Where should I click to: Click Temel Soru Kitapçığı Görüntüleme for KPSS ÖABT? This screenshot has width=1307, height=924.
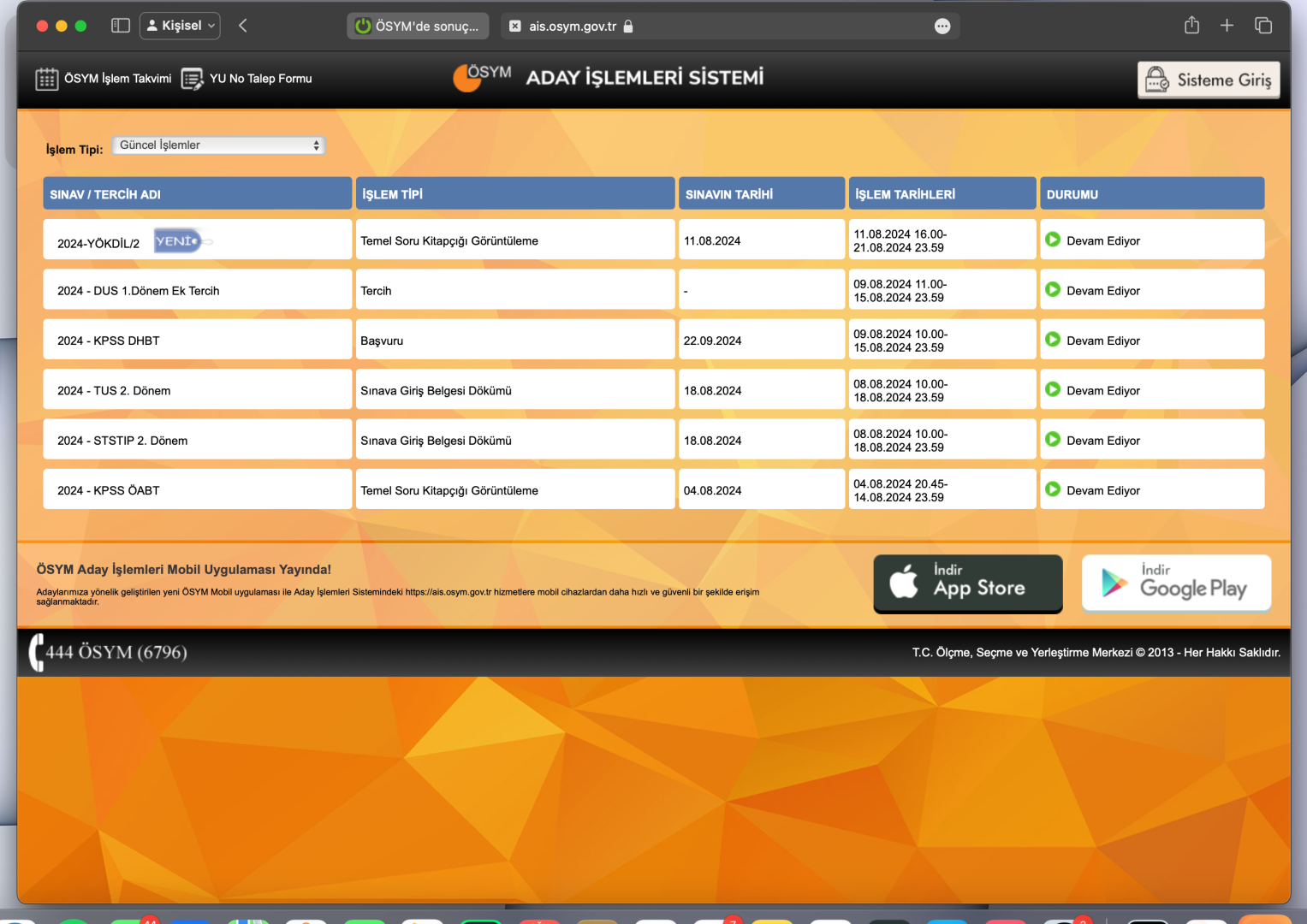point(449,490)
